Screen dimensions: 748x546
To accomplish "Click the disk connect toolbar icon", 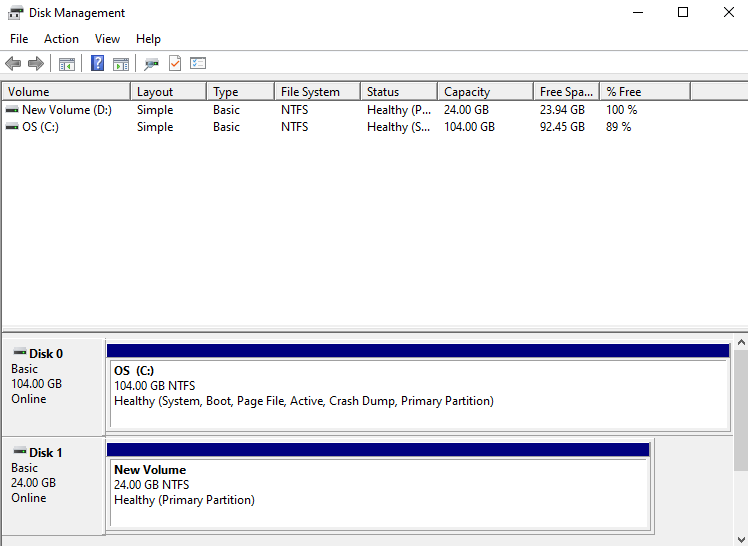I will (151, 64).
